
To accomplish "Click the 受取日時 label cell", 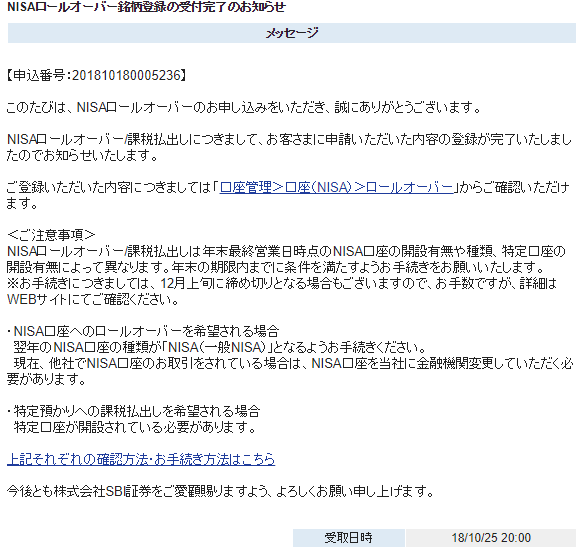I will pyautogui.click(x=349, y=538).
